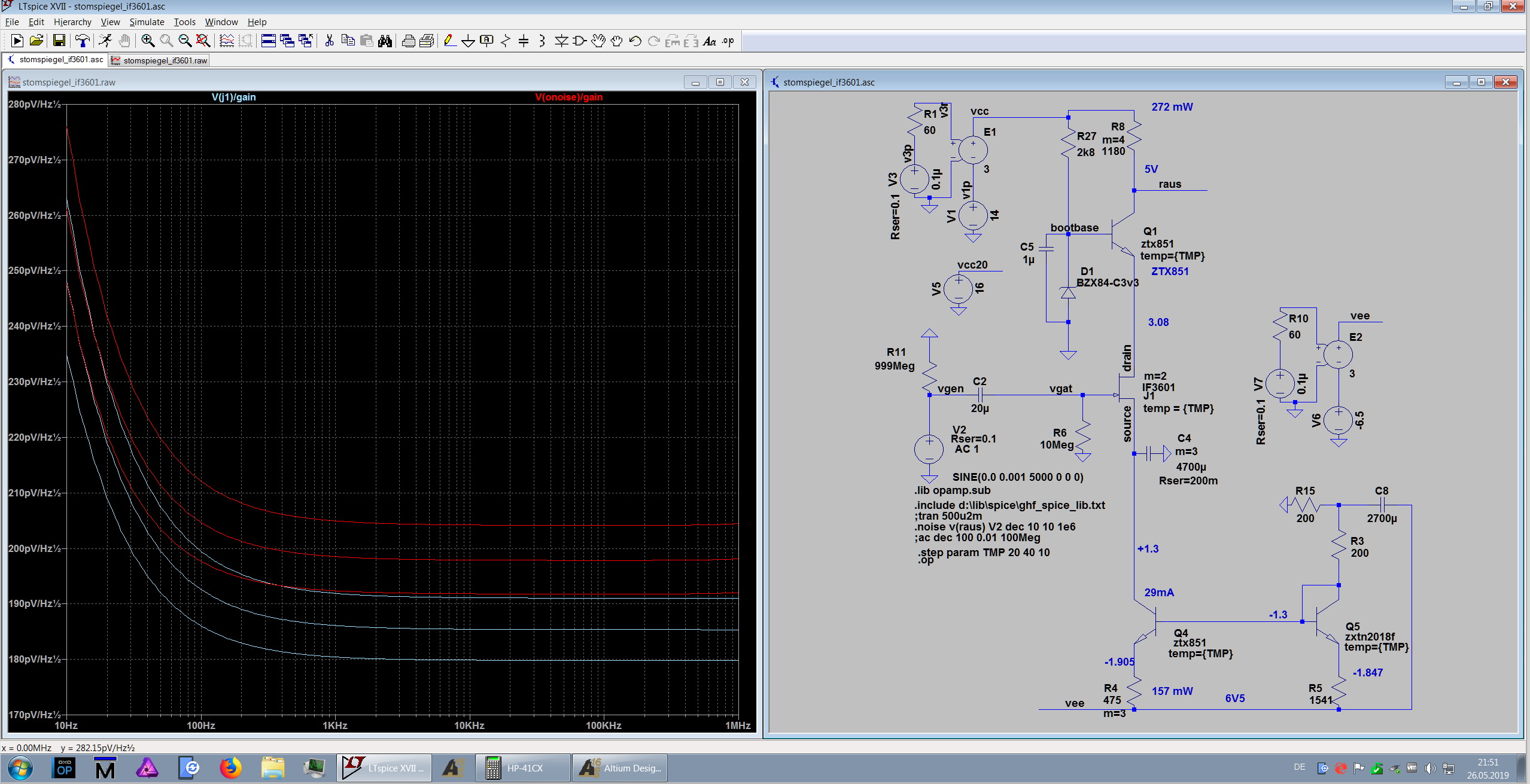Click the Undo arrow icon

point(635,41)
